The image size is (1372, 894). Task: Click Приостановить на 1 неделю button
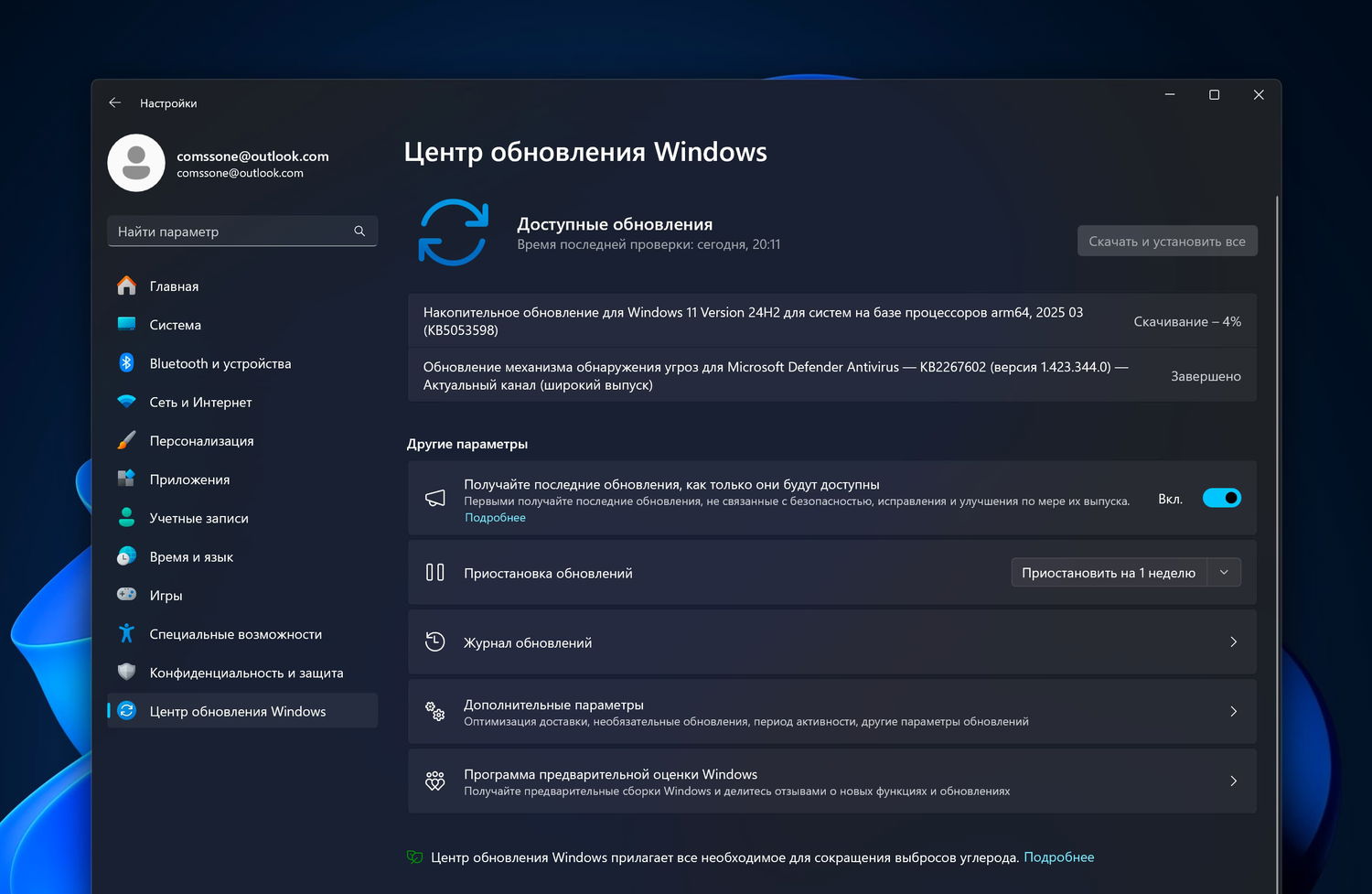click(x=1109, y=573)
